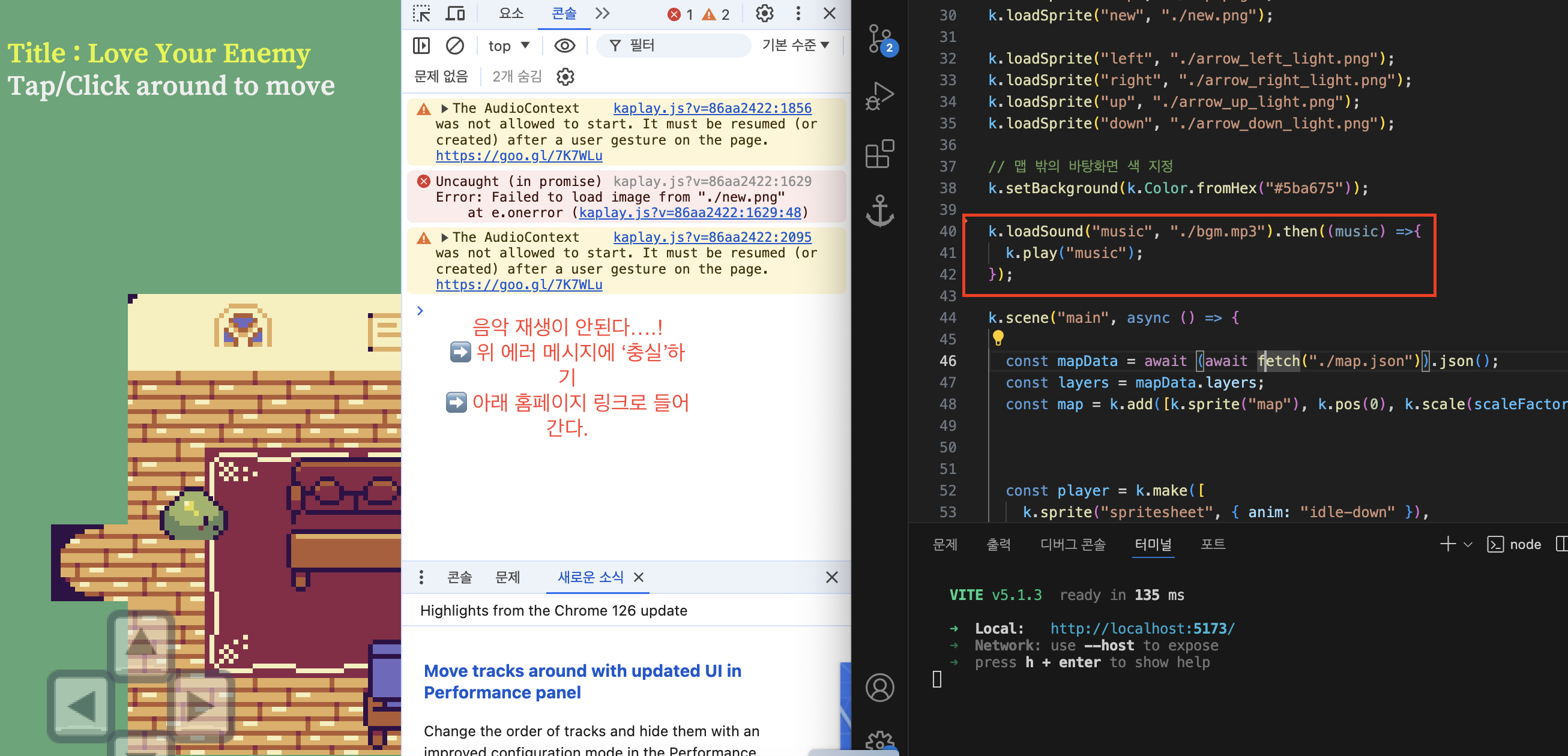This screenshot has width=1568, height=756.
Task: Expand the first AudioContext warning
Action: tap(445, 108)
